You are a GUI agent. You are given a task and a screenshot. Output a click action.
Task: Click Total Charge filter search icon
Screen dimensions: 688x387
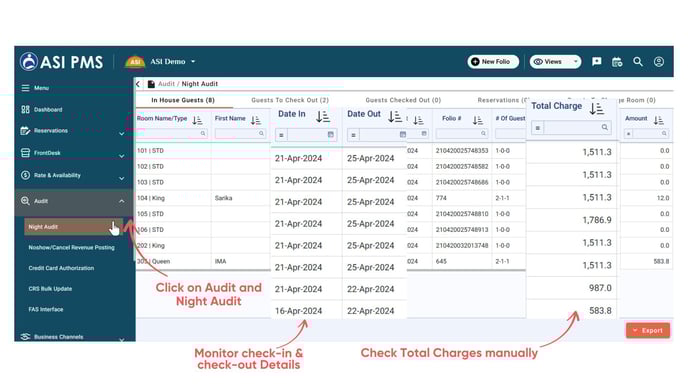point(605,127)
